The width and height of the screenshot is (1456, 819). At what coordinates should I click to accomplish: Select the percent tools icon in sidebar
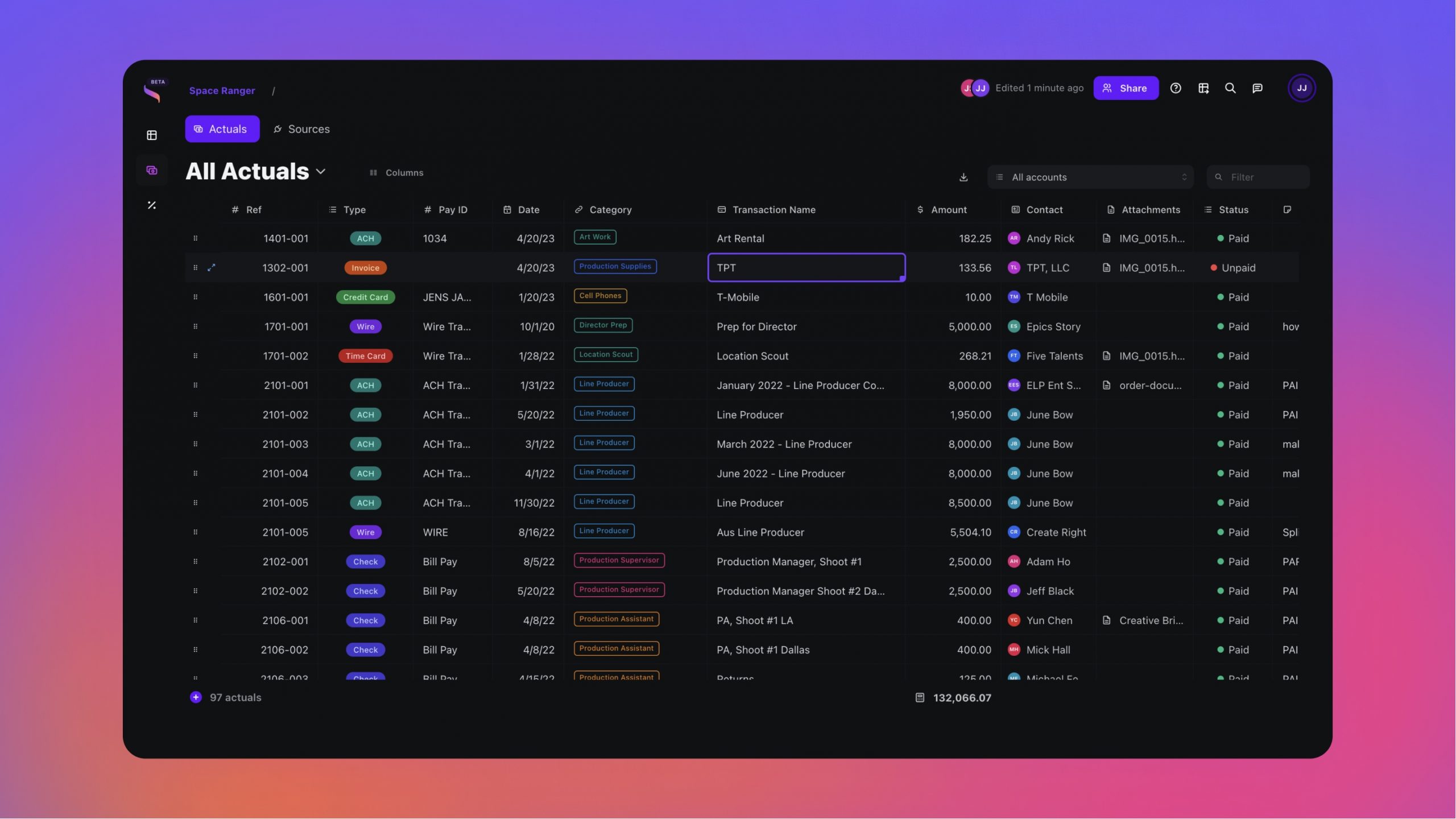pyautogui.click(x=151, y=205)
